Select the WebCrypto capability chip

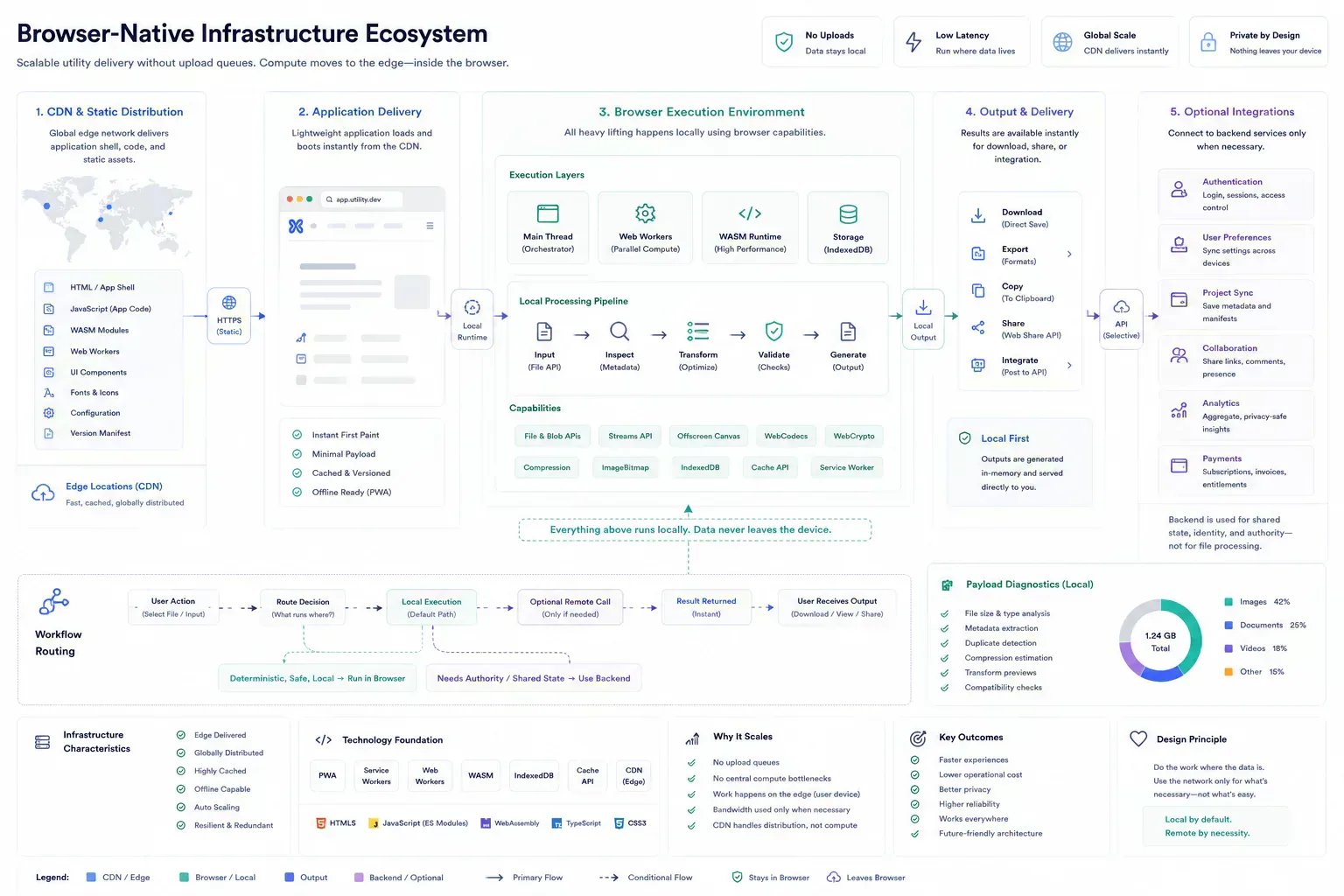[854, 436]
